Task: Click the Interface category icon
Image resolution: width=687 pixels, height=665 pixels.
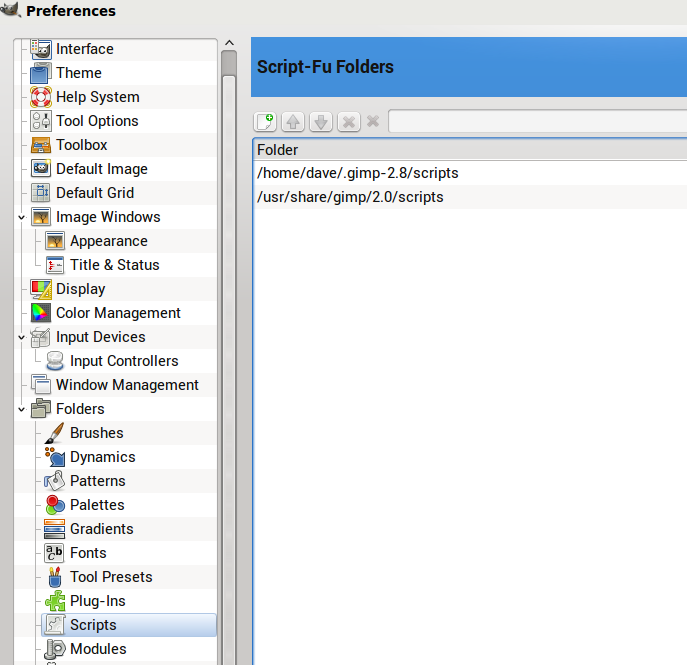Action: 41,49
